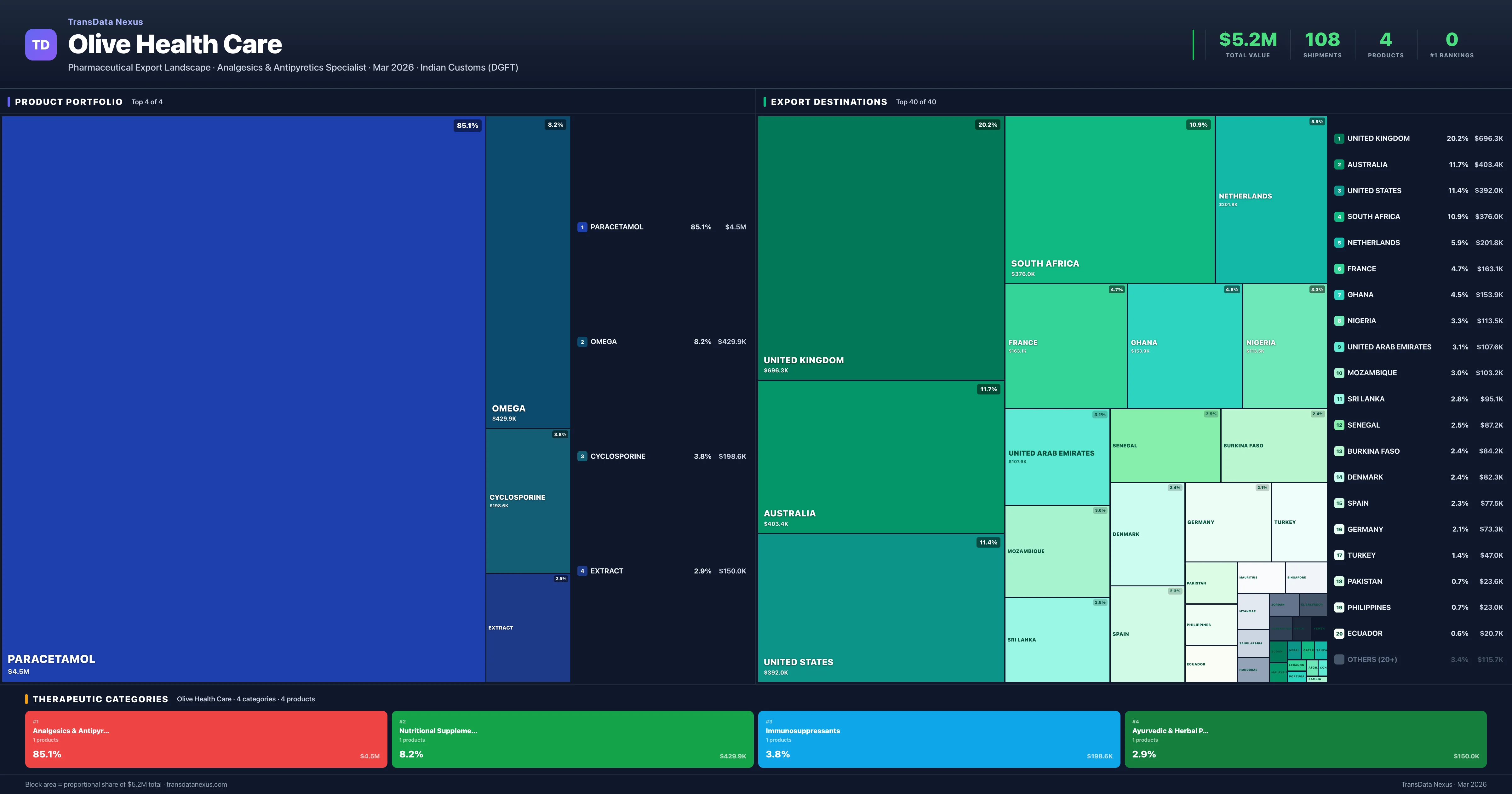Click the South Africa treemap block

(1109, 200)
